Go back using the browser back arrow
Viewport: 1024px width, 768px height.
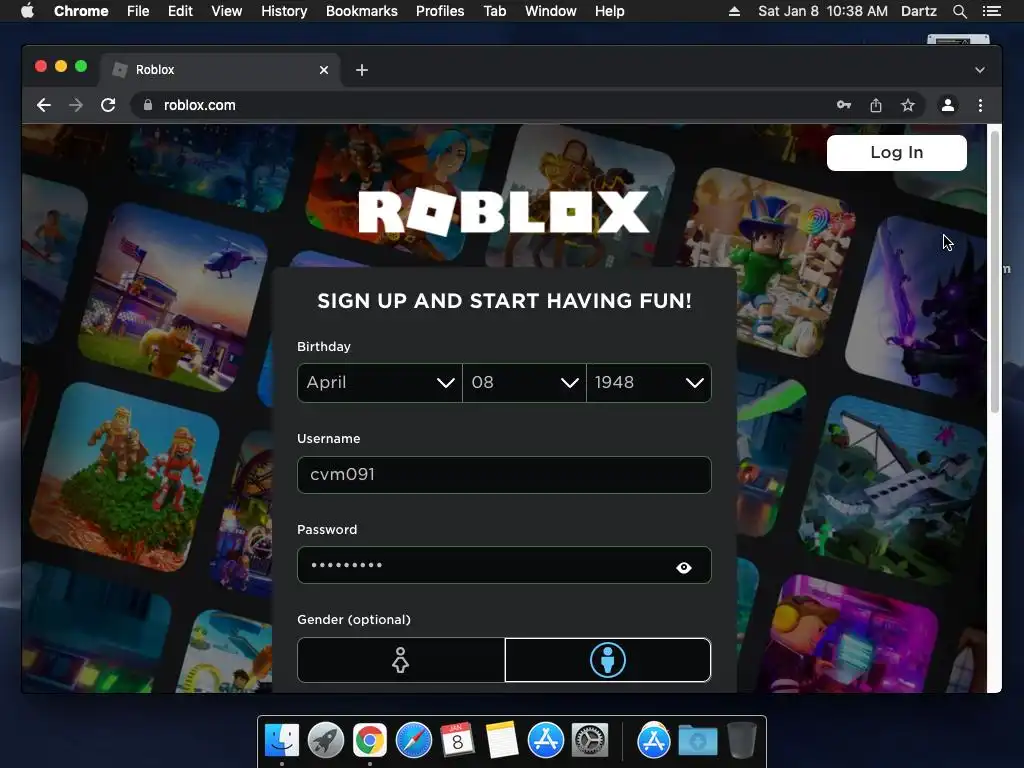click(44, 105)
